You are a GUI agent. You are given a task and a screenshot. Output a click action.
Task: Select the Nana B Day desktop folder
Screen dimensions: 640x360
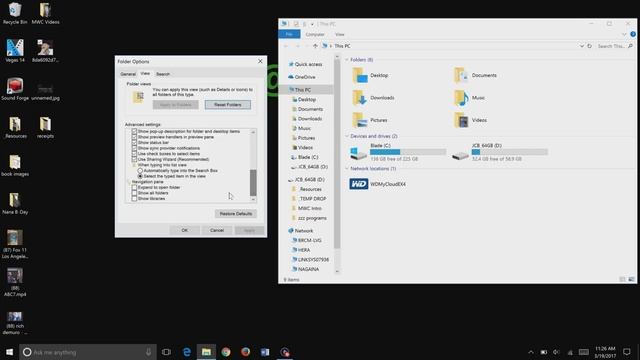coord(15,203)
